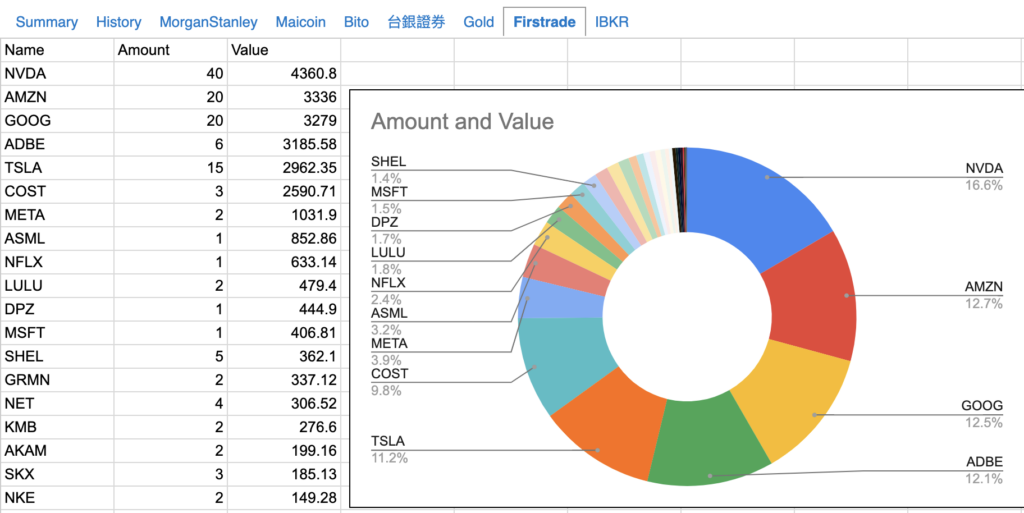Select the IBKR tab

click(612, 21)
